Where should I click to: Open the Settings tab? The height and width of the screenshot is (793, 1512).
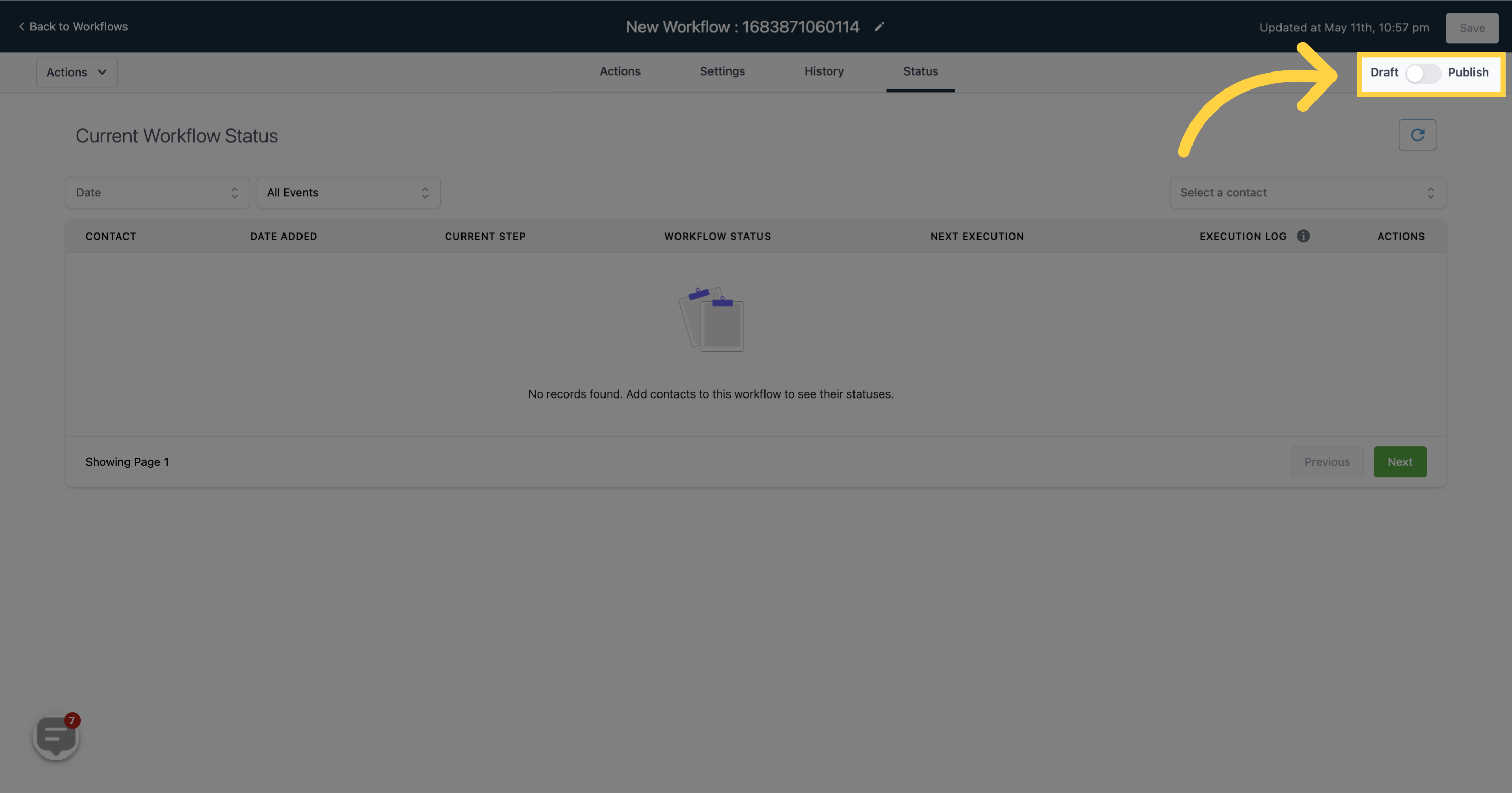point(722,71)
